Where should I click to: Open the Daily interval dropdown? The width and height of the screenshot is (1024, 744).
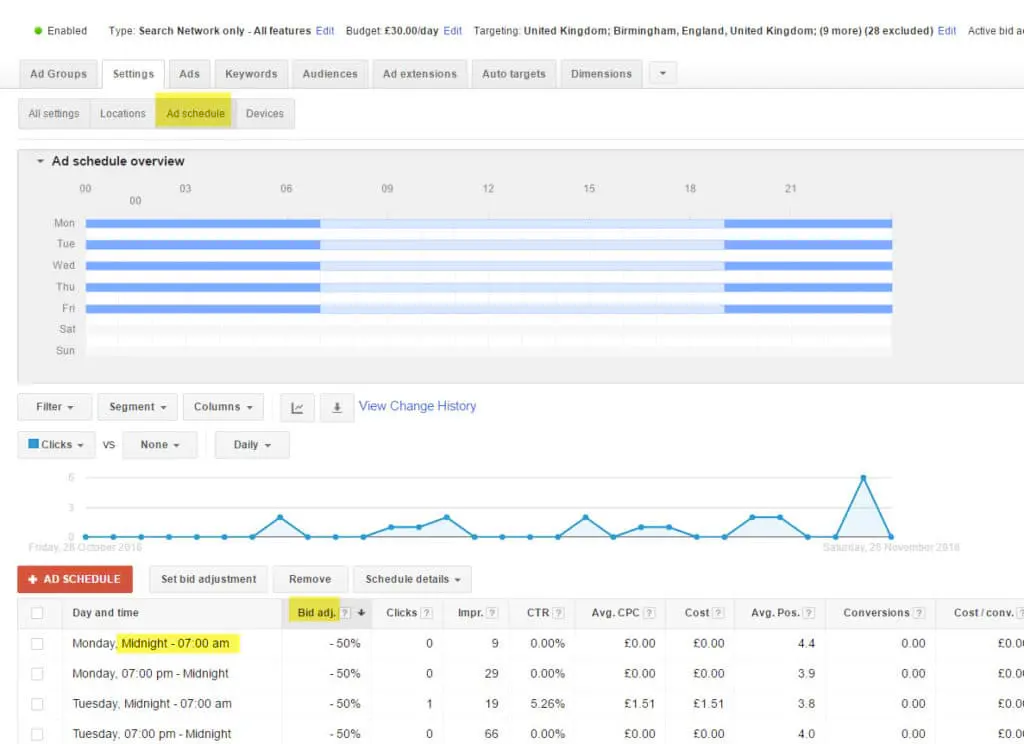(252, 445)
